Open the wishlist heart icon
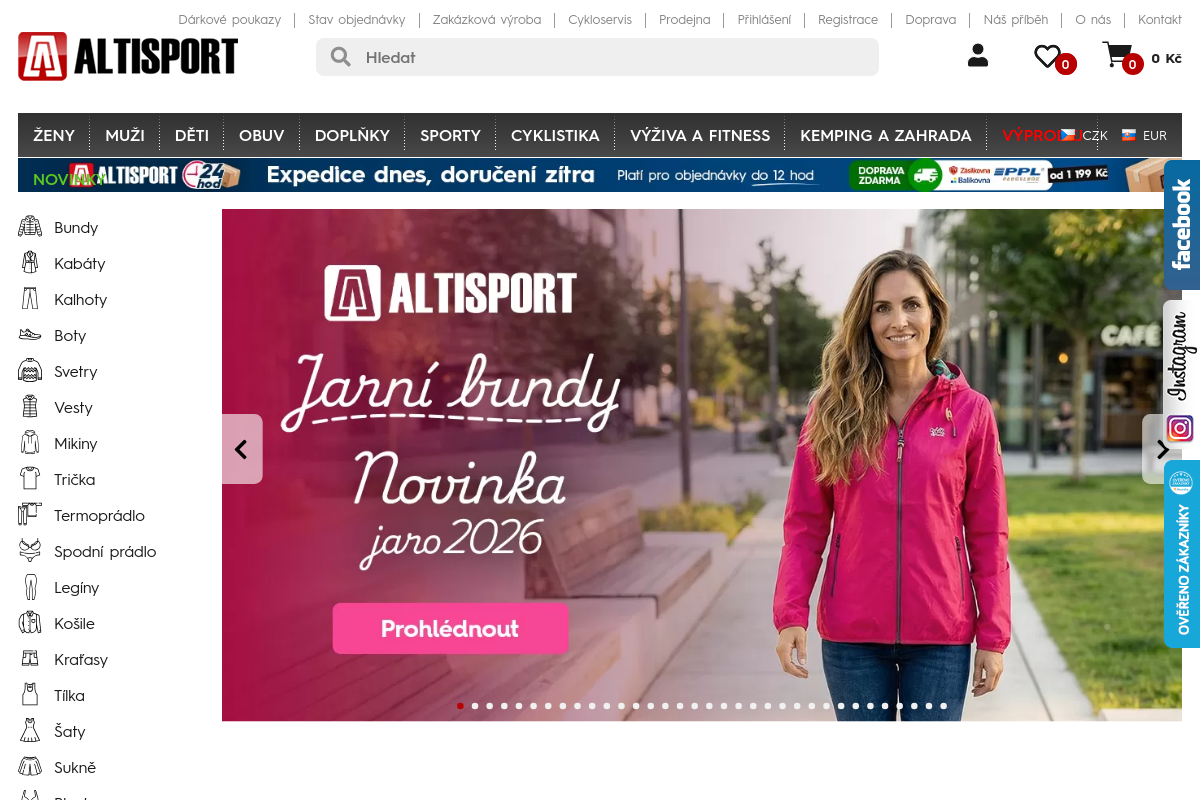This screenshot has width=1200, height=800. pos(1047,56)
